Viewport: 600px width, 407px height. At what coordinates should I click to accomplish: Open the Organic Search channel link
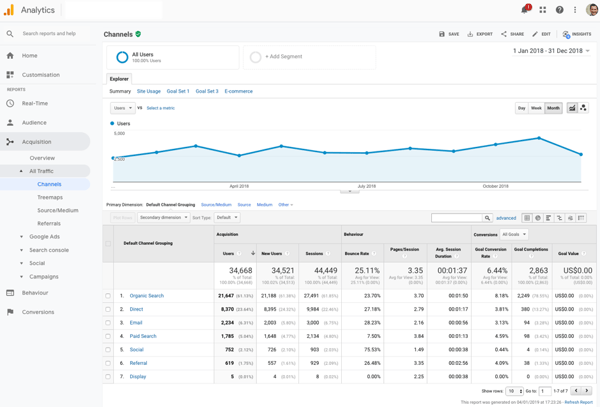pos(147,296)
